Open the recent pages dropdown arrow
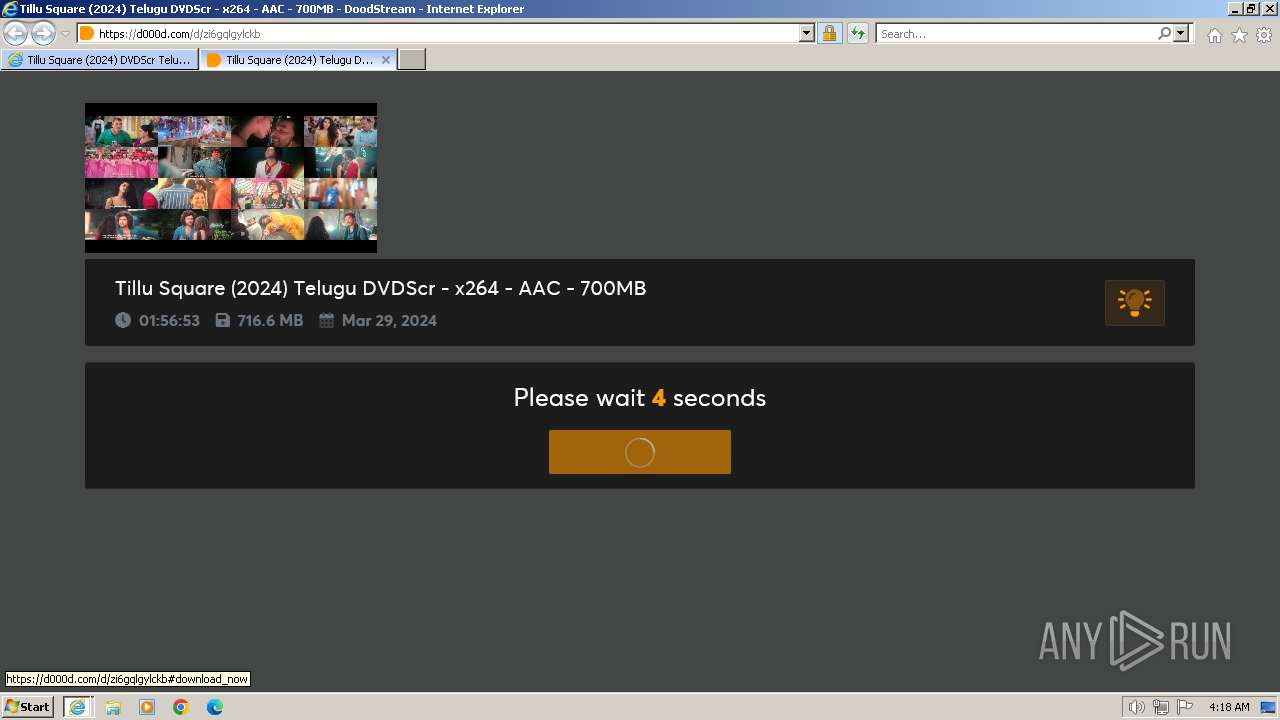This screenshot has width=1280, height=720. click(65, 34)
